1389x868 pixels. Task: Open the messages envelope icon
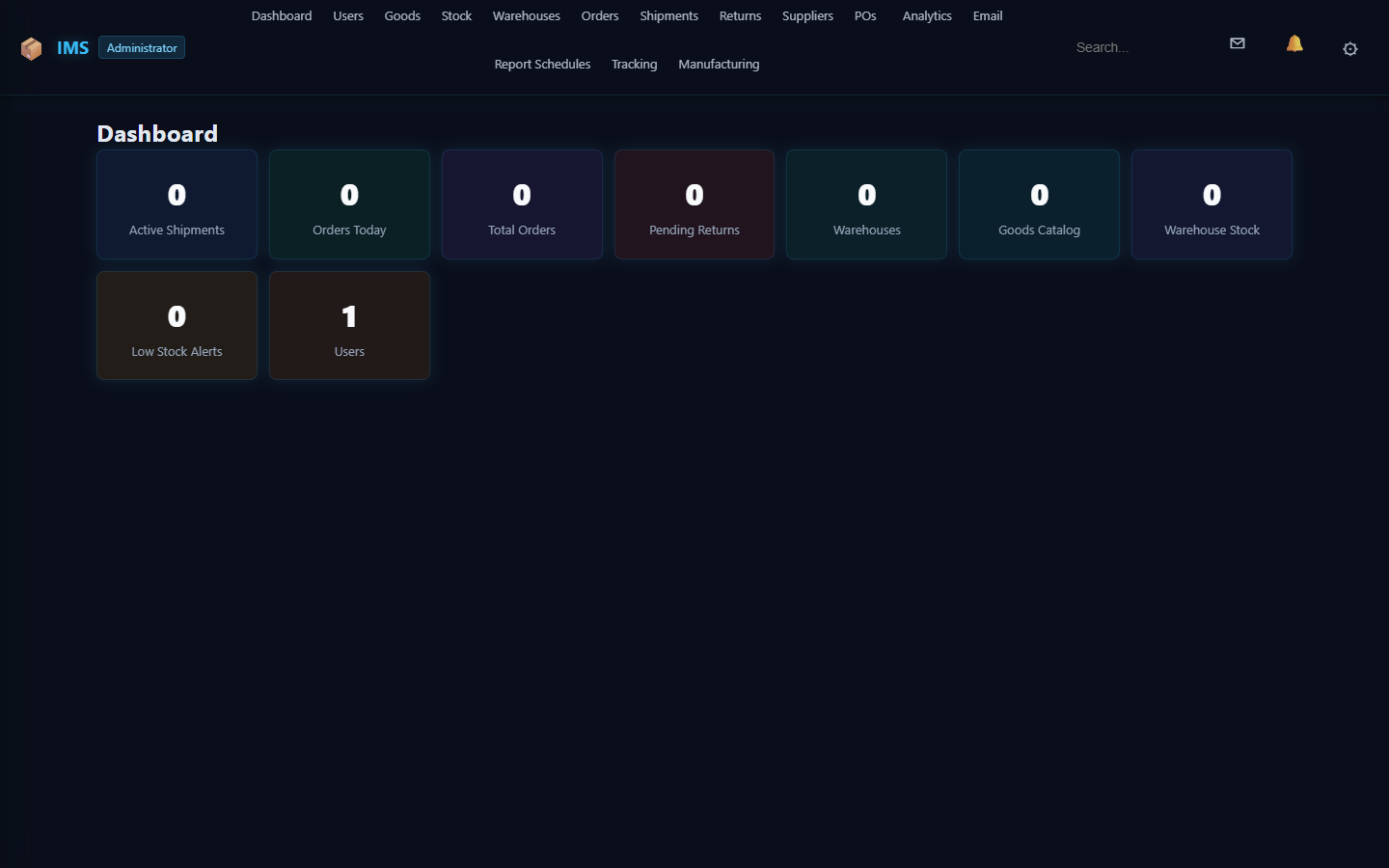[1237, 43]
